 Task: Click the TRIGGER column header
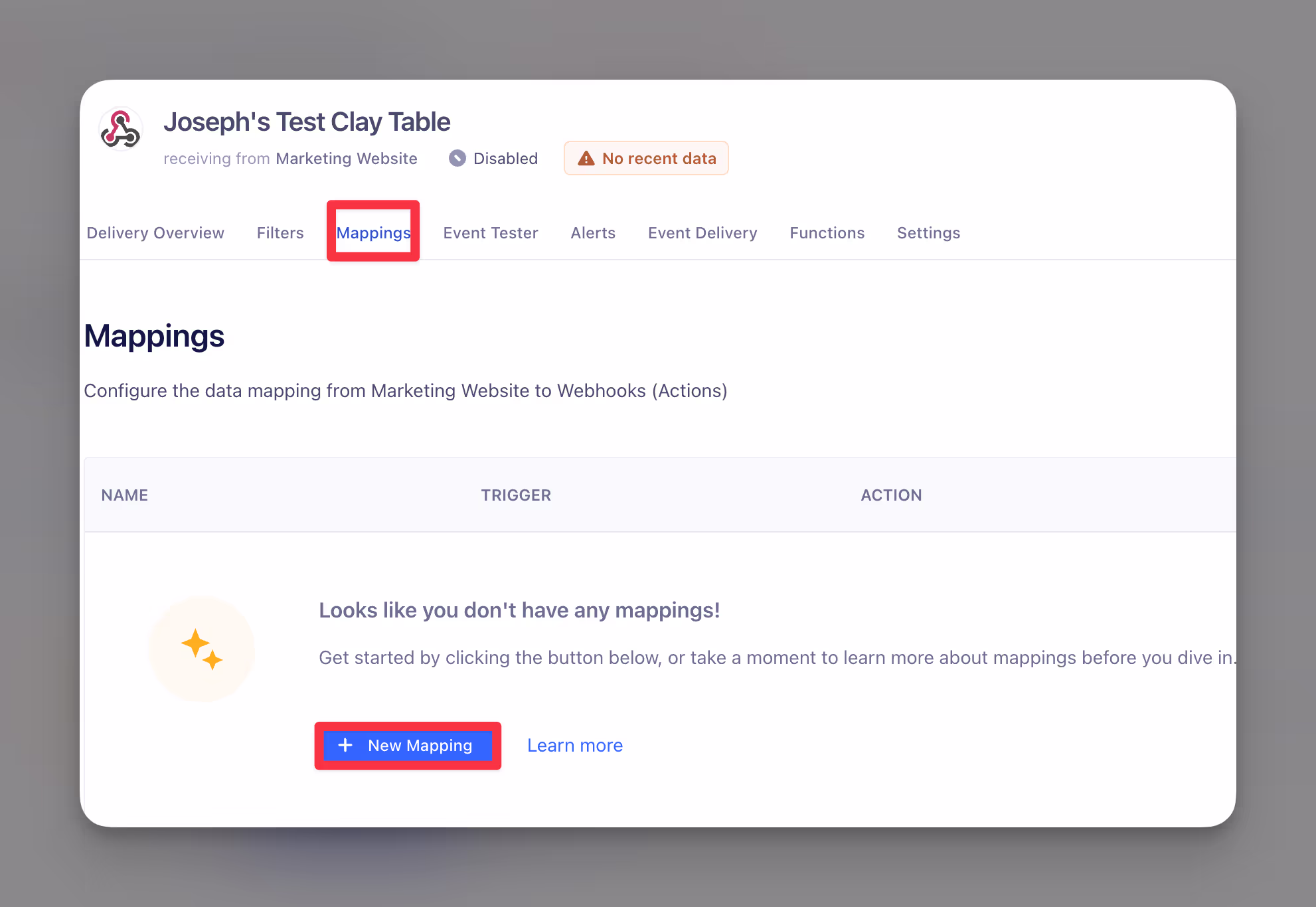[x=516, y=495]
